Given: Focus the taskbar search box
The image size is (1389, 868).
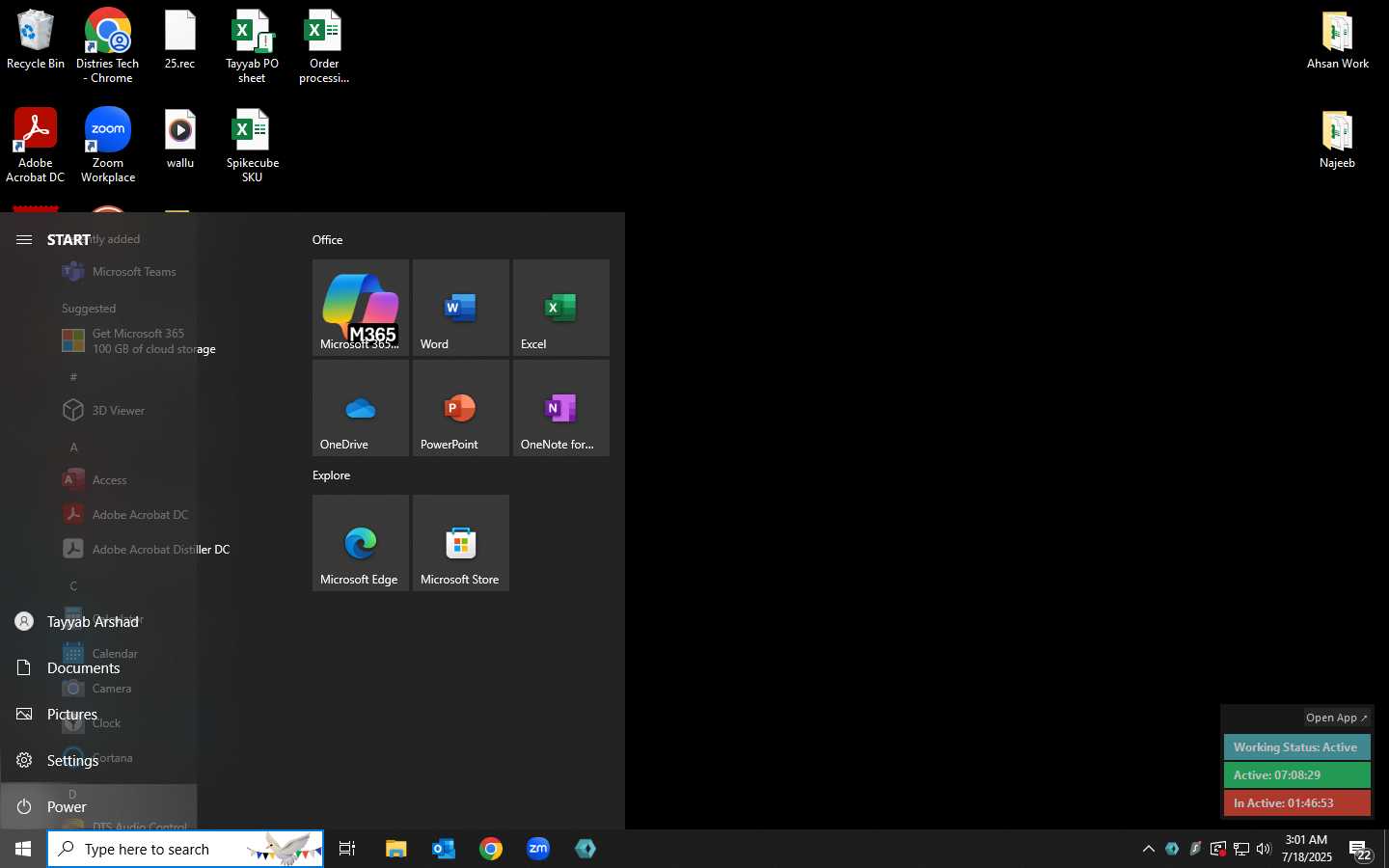Looking at the screenshot, I should [185, 849].
